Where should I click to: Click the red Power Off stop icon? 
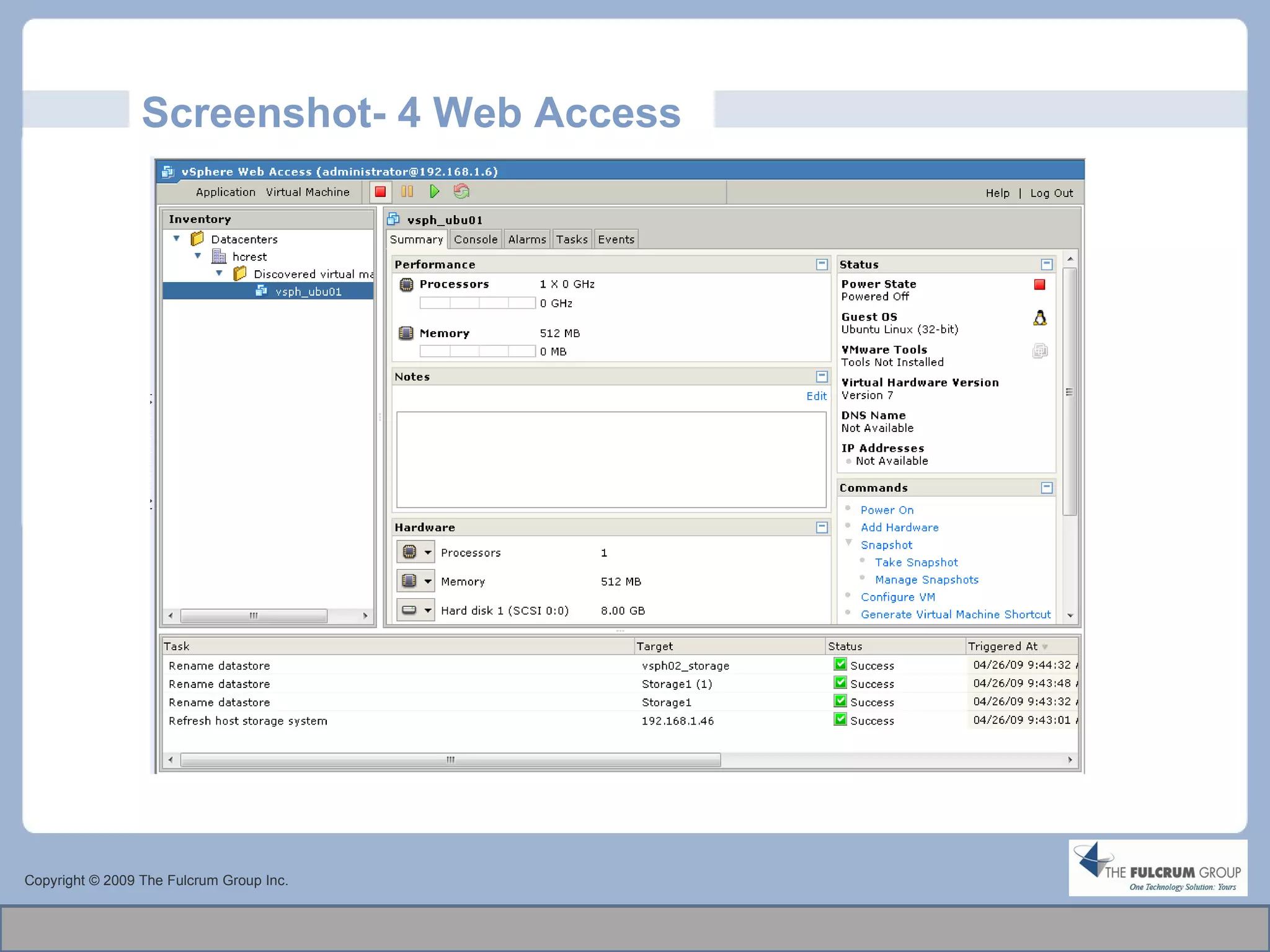(380, 192)
